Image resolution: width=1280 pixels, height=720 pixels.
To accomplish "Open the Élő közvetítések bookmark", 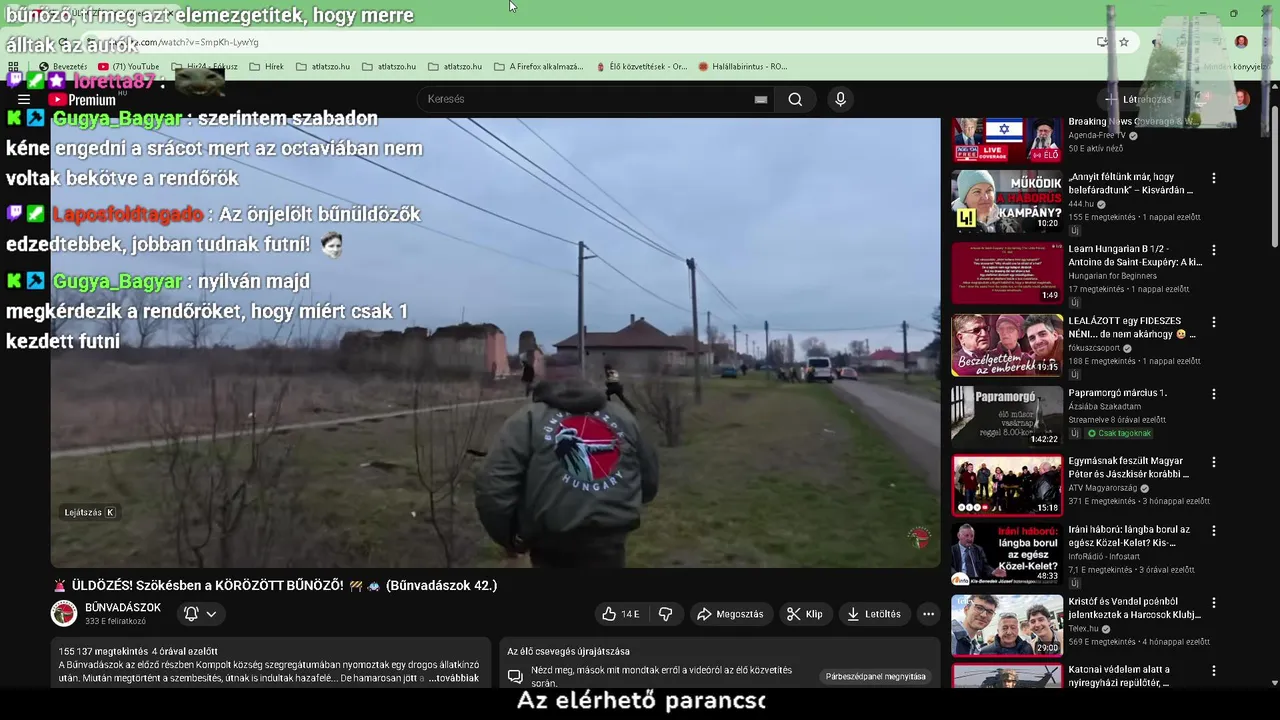I will pyautogui.click(x=641, y=67).
